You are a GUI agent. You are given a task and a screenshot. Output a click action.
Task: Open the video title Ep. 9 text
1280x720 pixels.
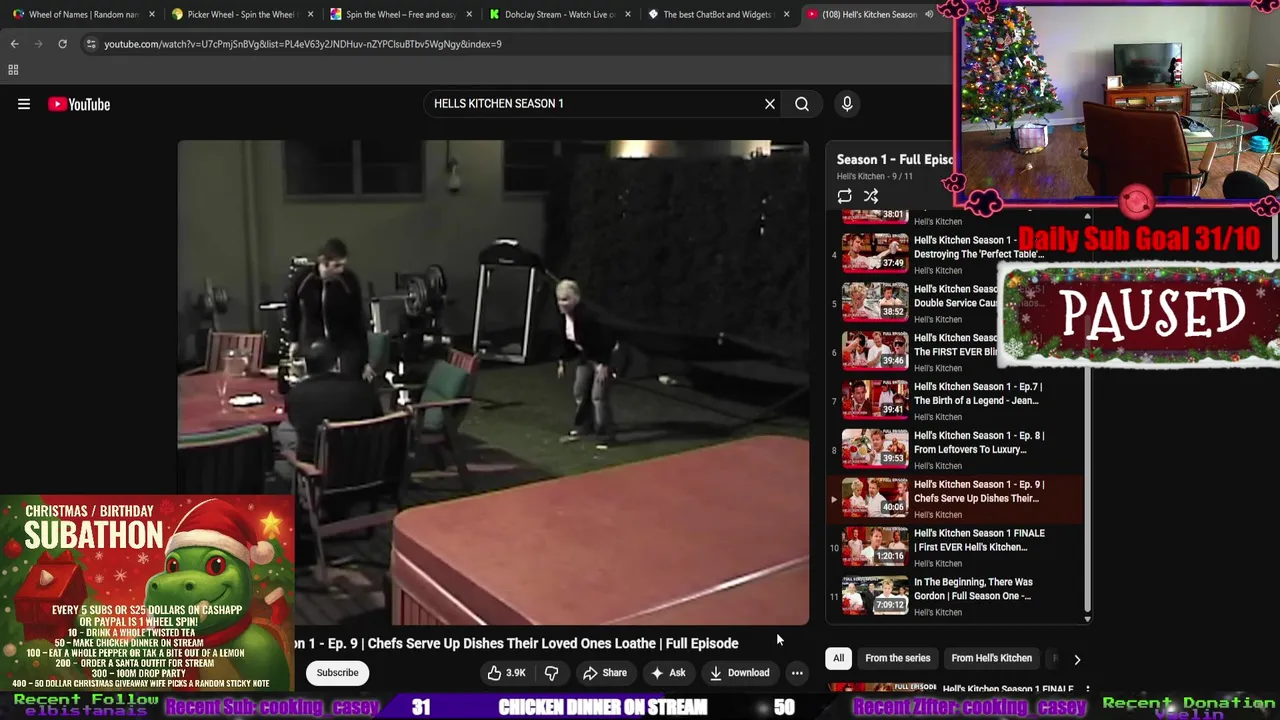point(516,643)
